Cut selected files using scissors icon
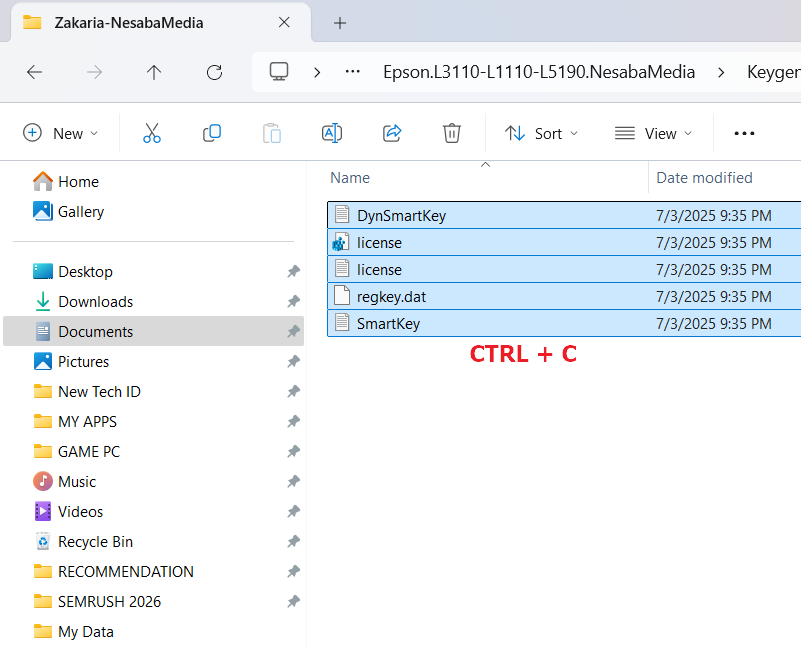The height and width of the screenshot is (647, 801). coord(151,132)
